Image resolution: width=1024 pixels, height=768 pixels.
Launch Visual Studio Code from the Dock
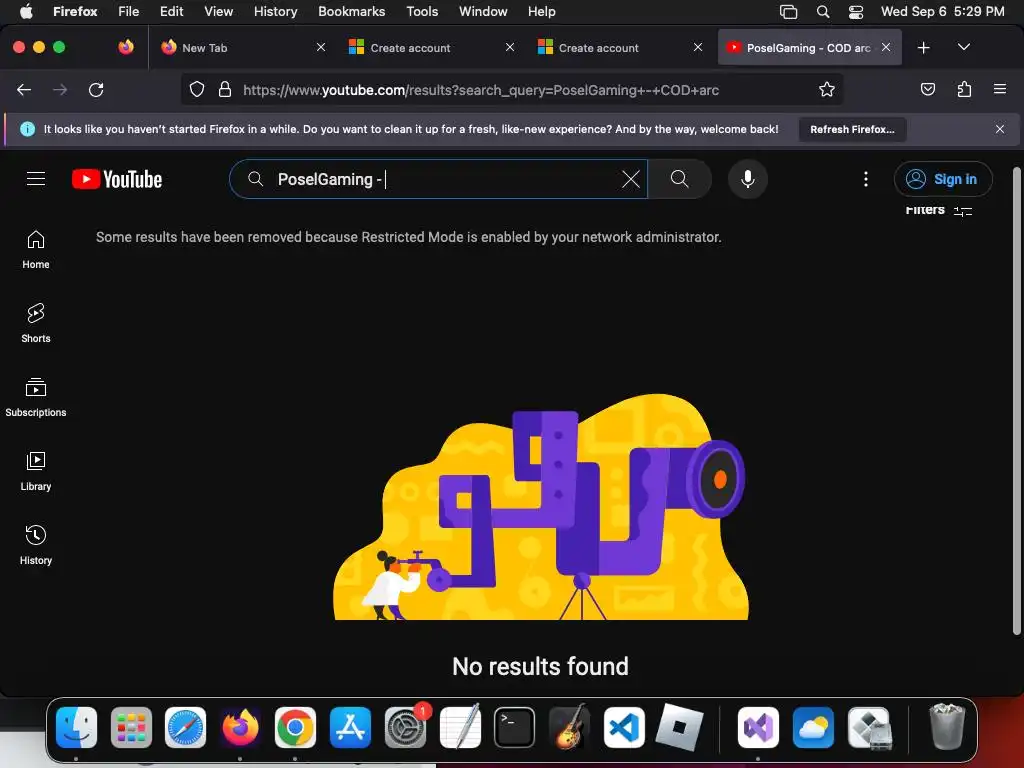(624, 727)
